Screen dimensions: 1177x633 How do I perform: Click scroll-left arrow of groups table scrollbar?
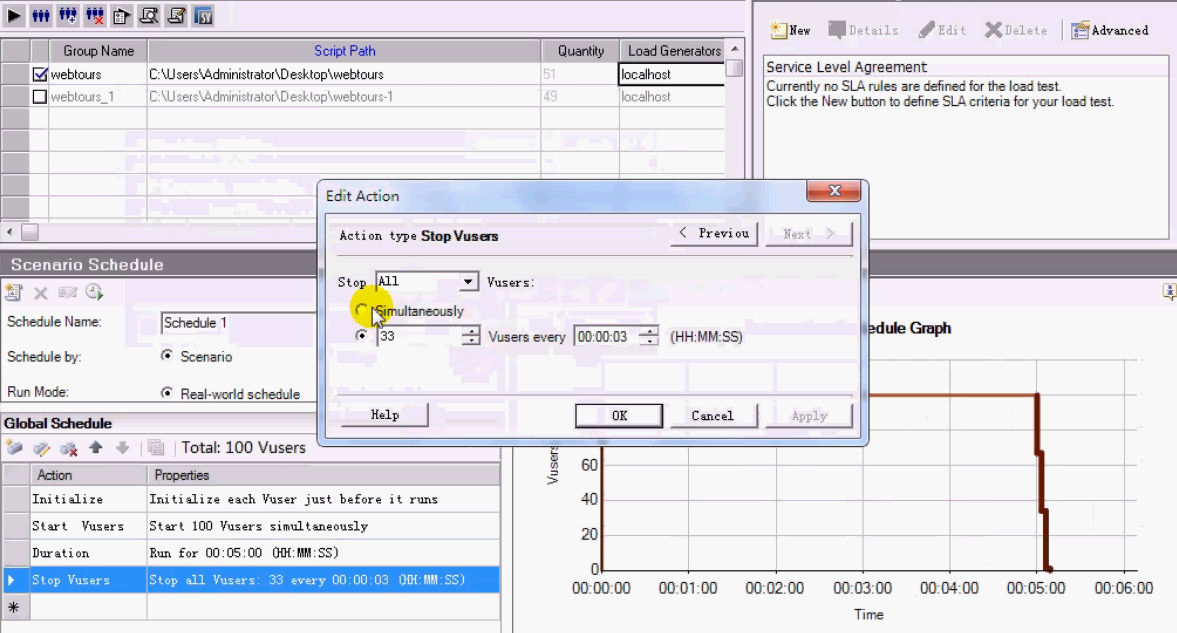(9, 232)
